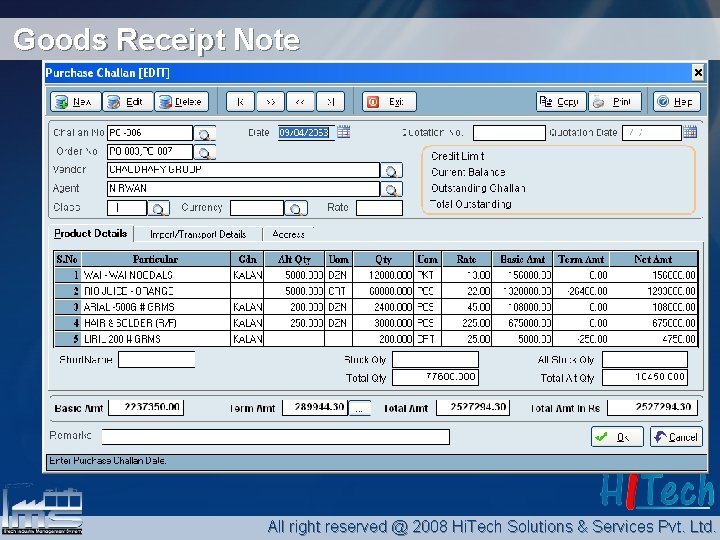Select ARIAL-500G # GRMS row particular

tap(156, 307)
